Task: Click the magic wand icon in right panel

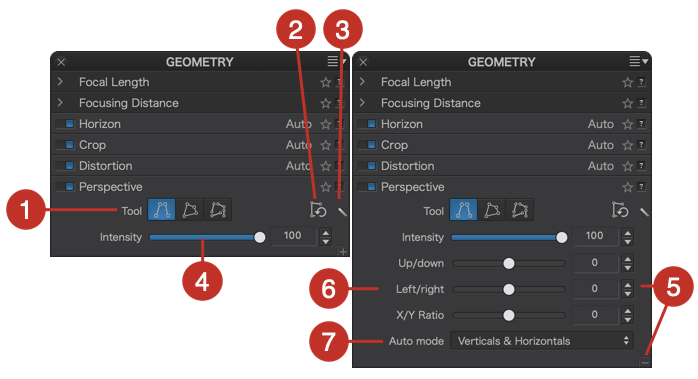Action: tap(644, 212)
